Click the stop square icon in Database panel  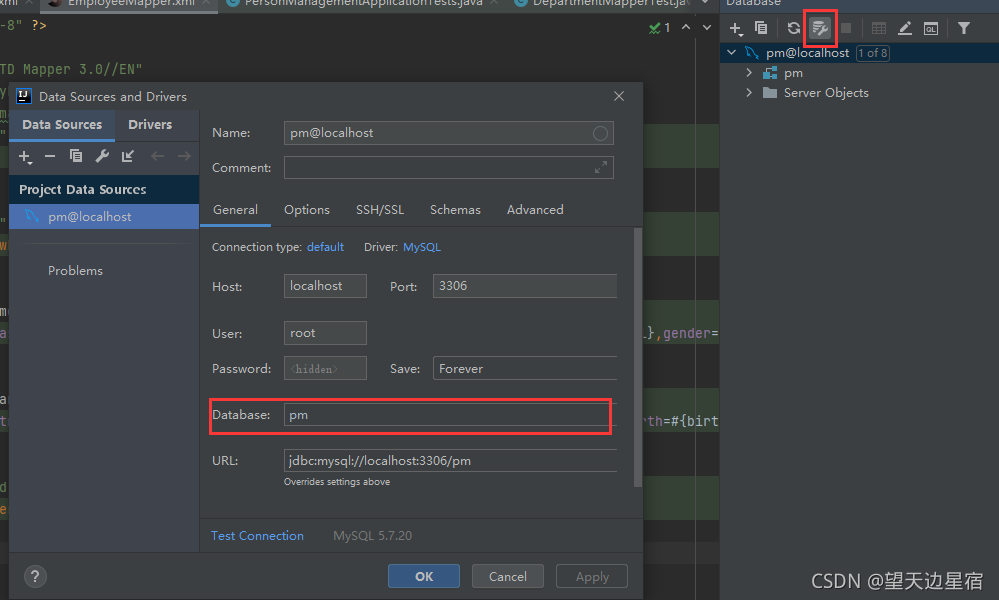[846, 28]
